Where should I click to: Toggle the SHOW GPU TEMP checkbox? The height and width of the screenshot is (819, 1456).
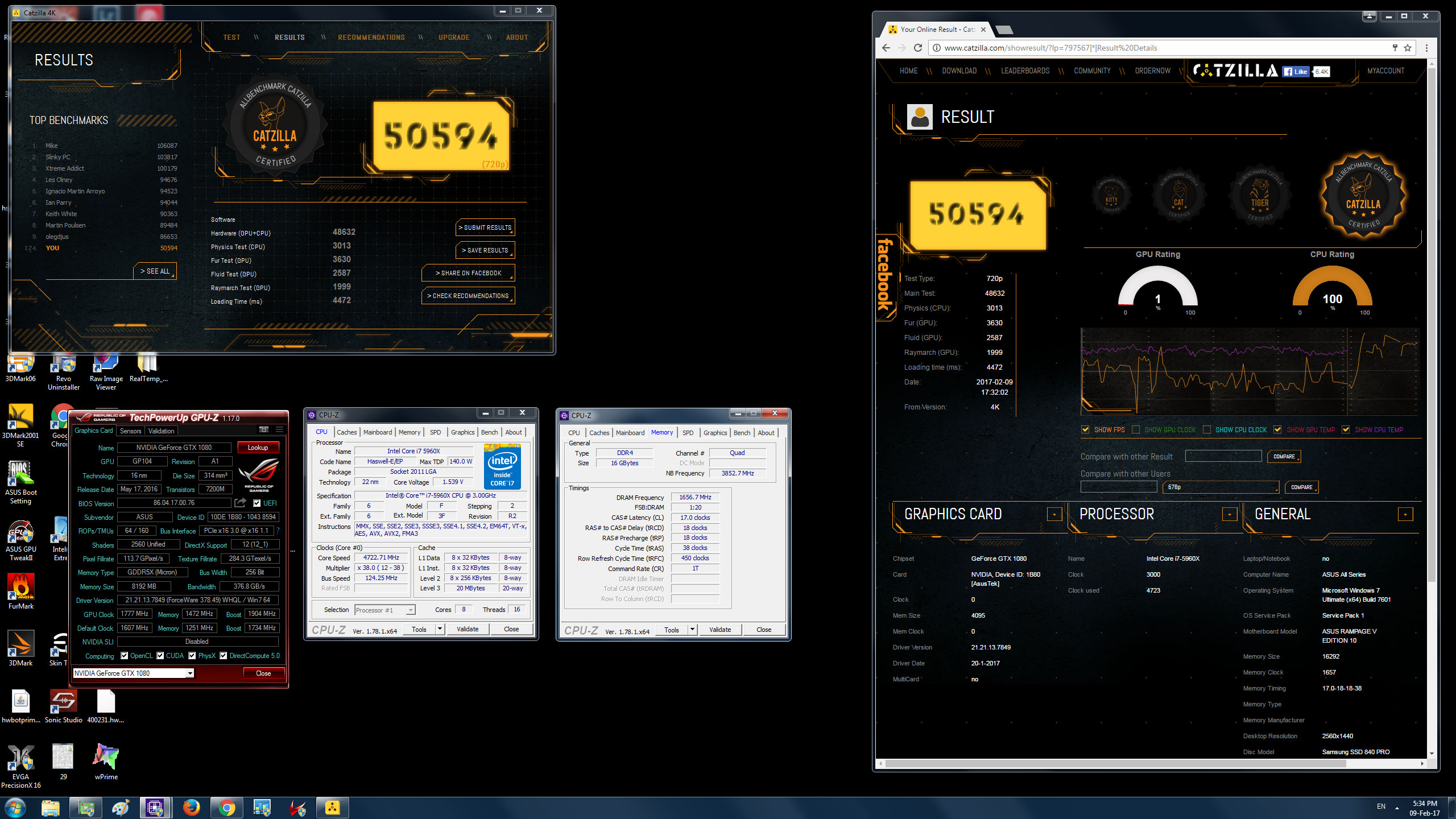click(1278, 430)
